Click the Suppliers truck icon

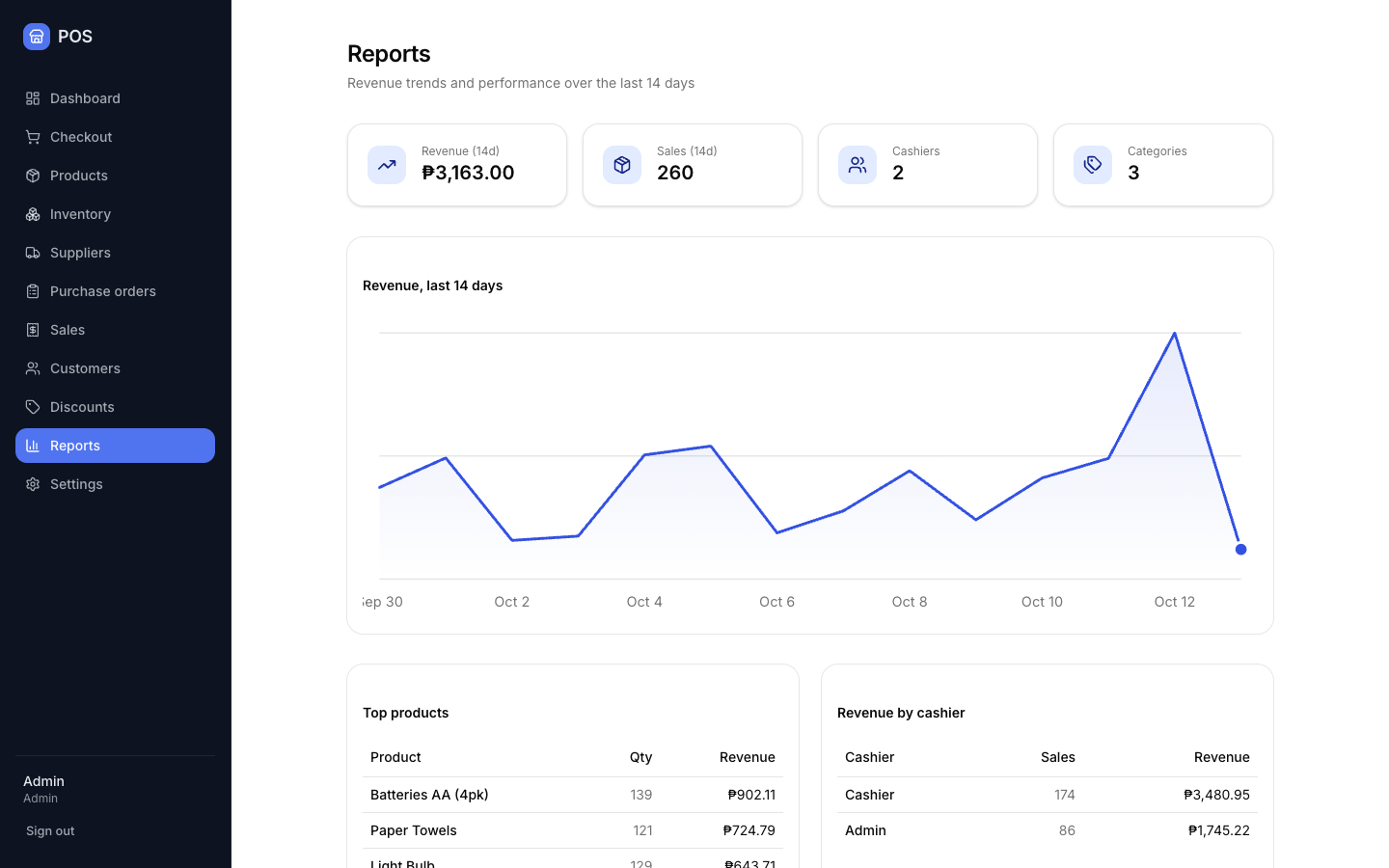(33, 253)
